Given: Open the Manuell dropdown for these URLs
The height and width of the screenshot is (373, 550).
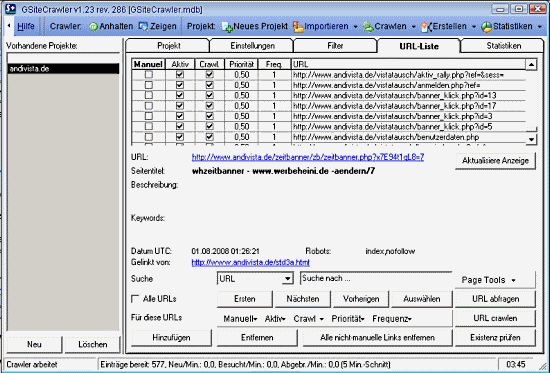Looking at the screenshot, I should pos(240,319).
